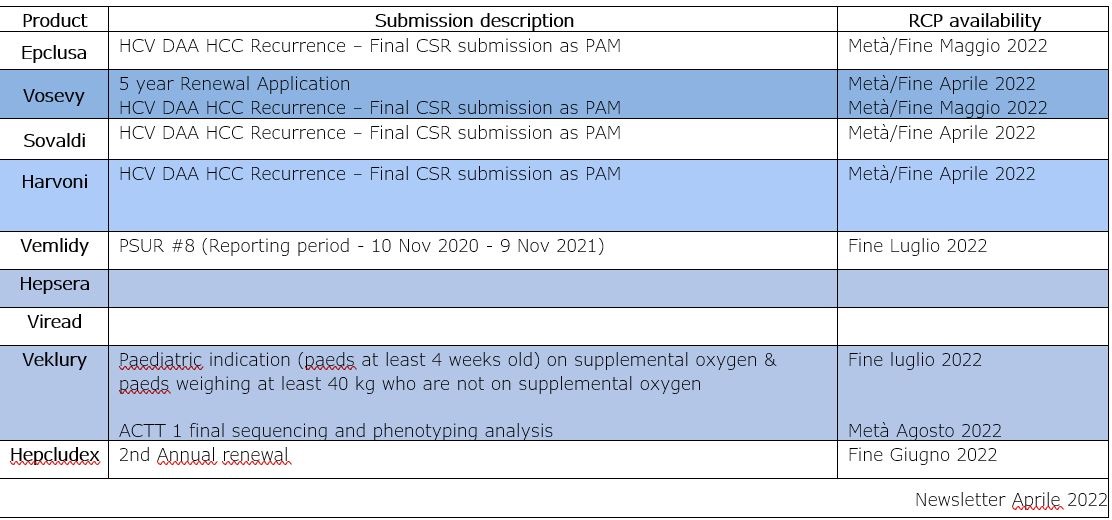Select the Vosevy product cell
This screenshot has height=520, width=1112.
55,96
